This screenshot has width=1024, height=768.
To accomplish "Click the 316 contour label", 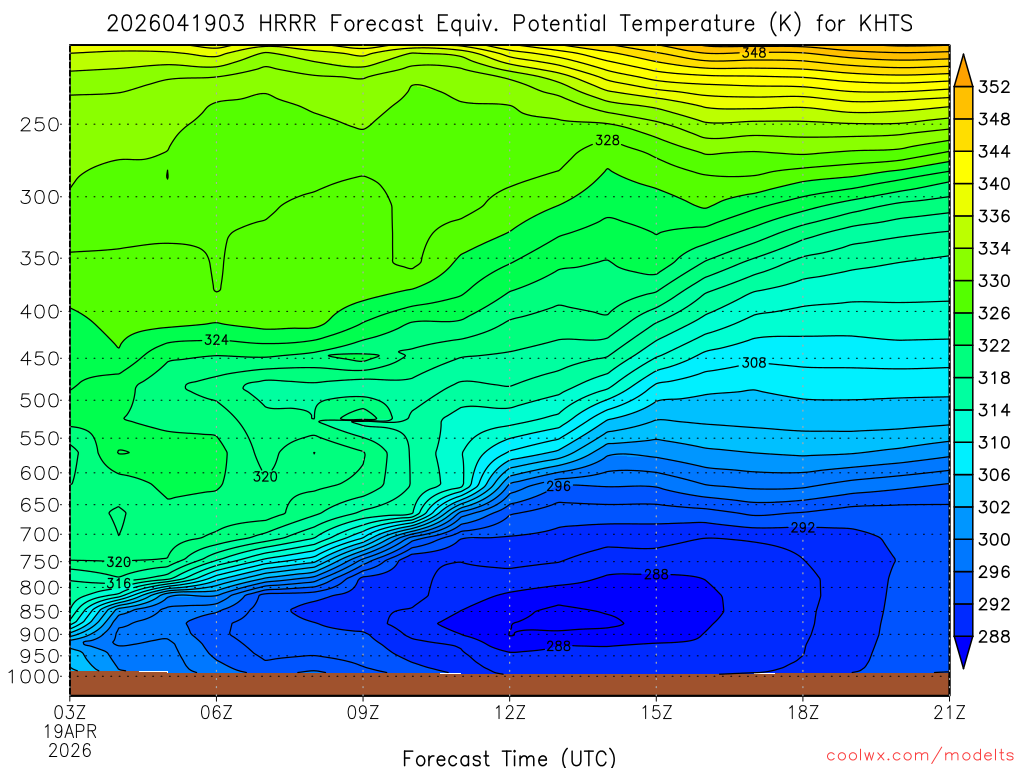I will 118,583.
